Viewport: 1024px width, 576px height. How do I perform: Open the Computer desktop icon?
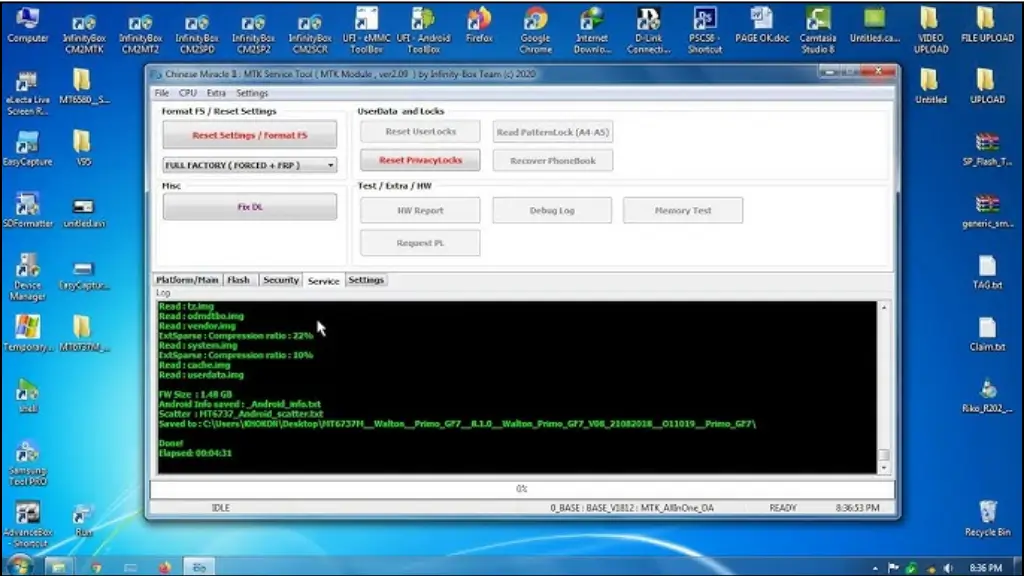pyautogui.click(x=27, y=26)
